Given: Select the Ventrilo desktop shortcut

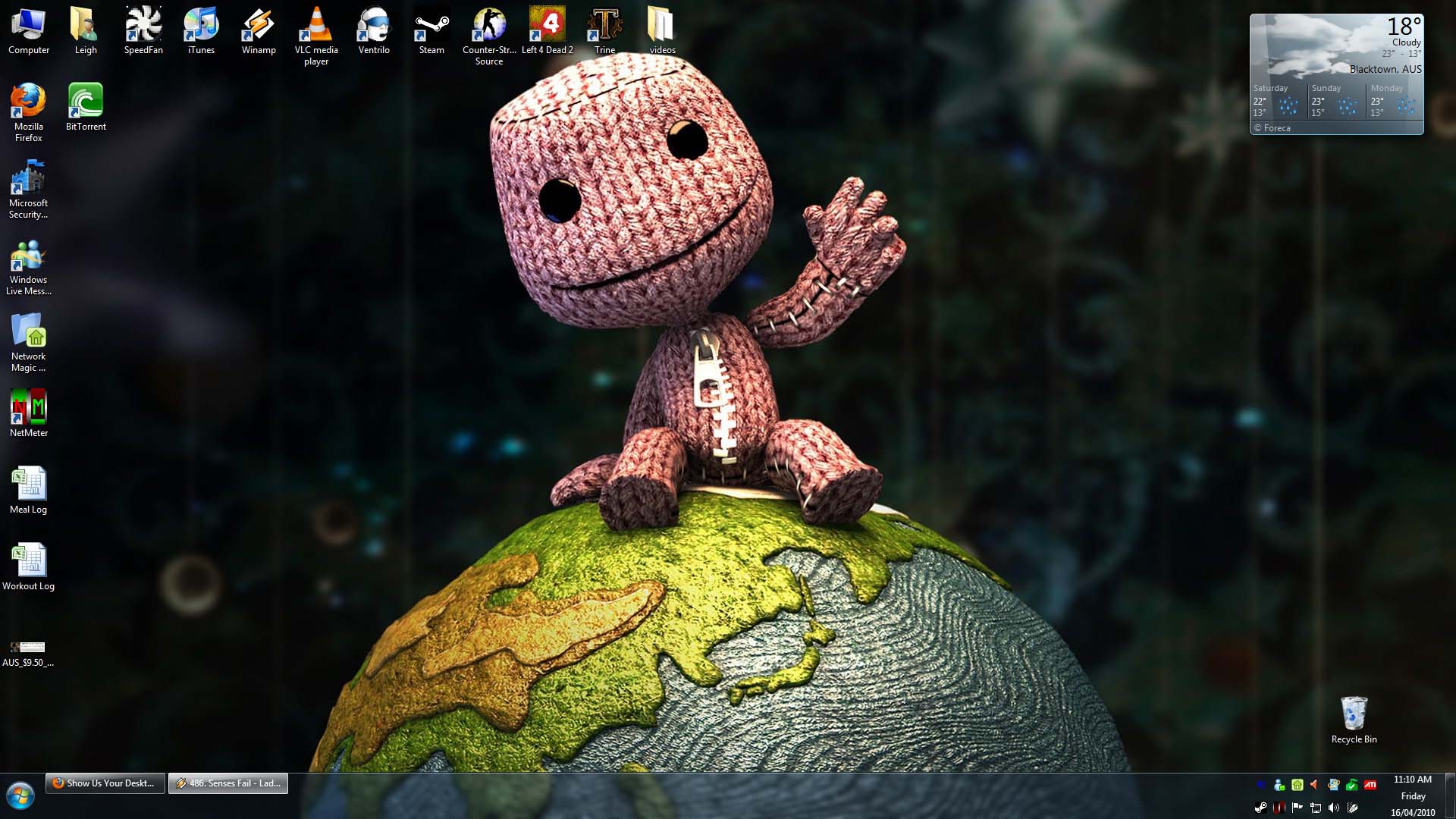Looking at the screenshot, I should point(374,31).
